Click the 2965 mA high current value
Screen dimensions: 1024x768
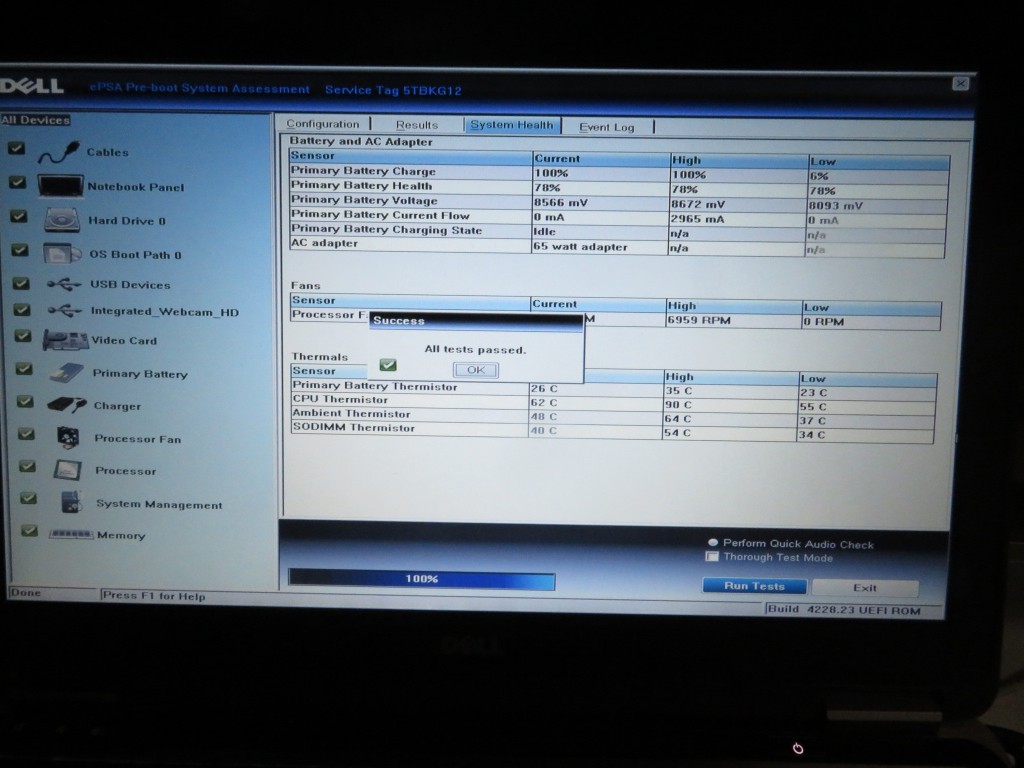(x=698, y=219)
